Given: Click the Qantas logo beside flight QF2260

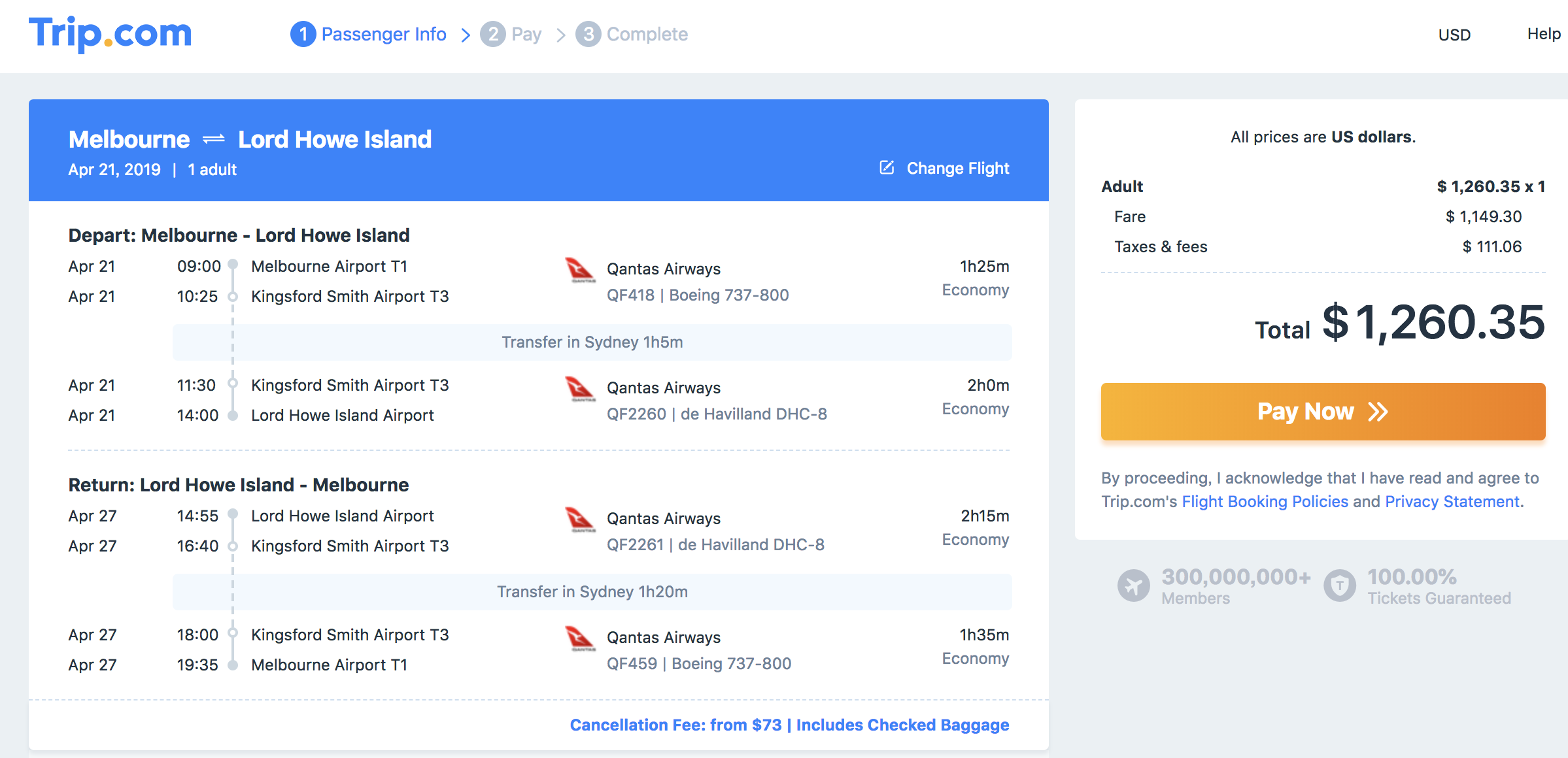Looking at the screenshot, I should [x=580, y=388].
